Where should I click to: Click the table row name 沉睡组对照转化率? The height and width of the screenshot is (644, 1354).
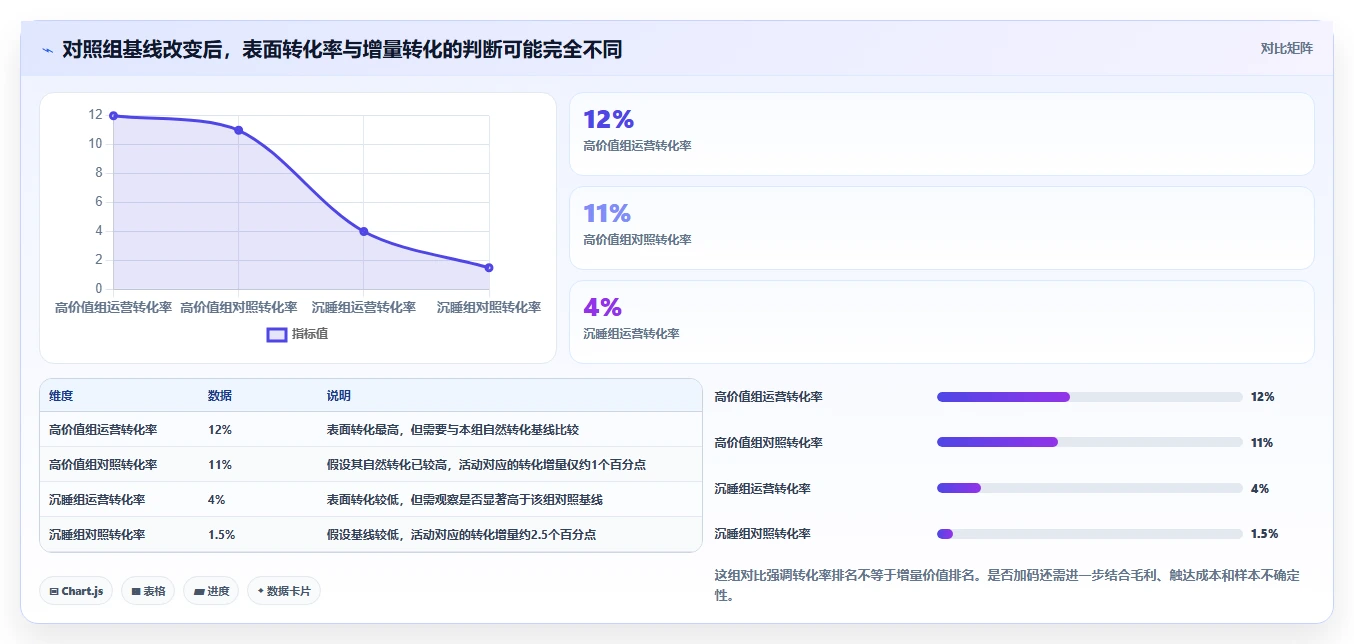tap(97, 535)
